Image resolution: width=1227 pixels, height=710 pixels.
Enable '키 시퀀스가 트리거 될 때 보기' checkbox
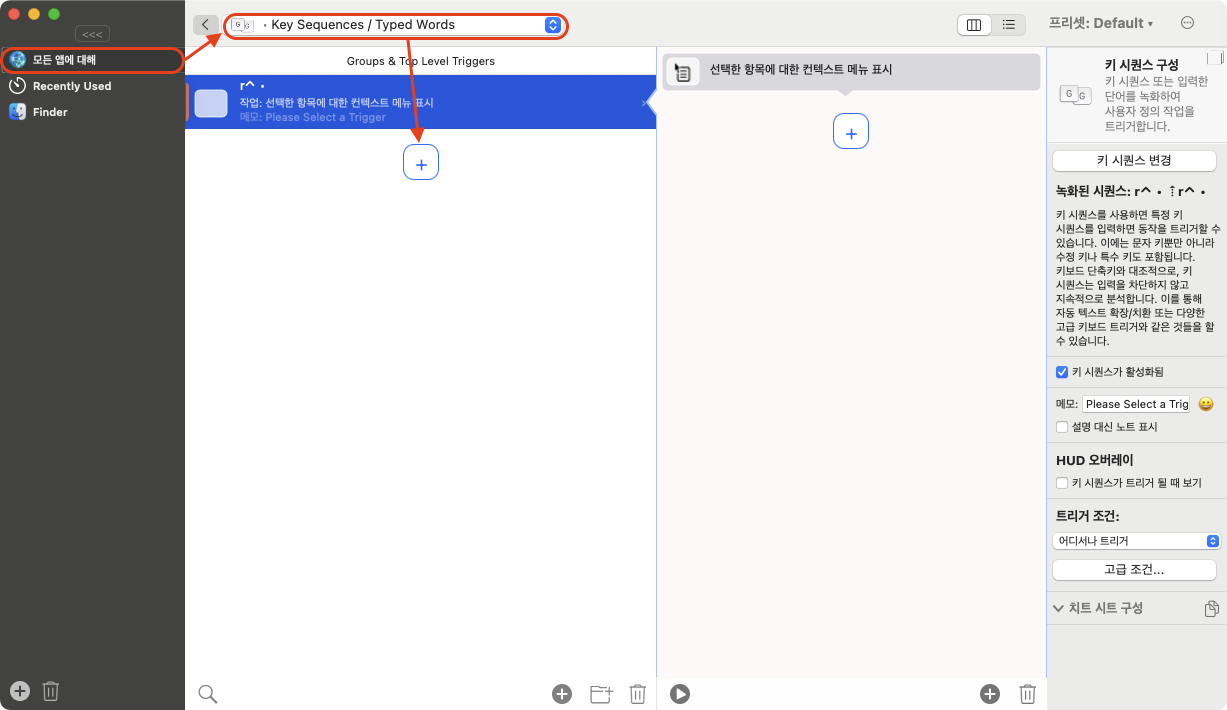tap(1062, 483)
